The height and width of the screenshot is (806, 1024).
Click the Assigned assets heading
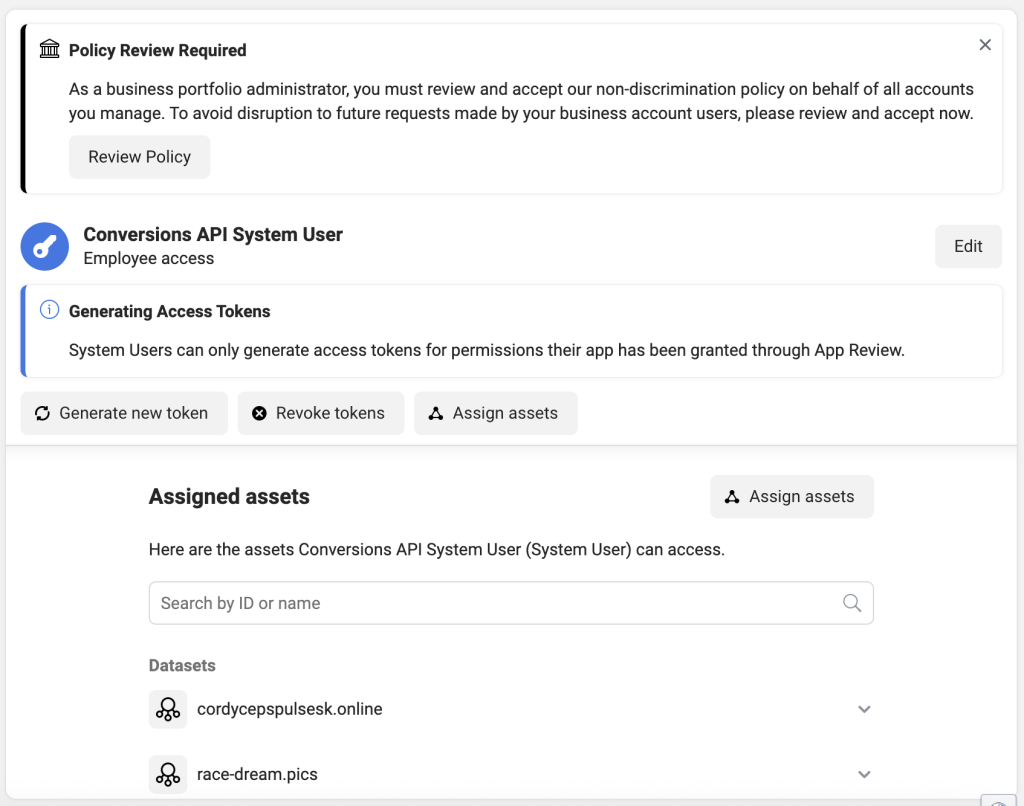pyautogui.click(x=229, y=496)
